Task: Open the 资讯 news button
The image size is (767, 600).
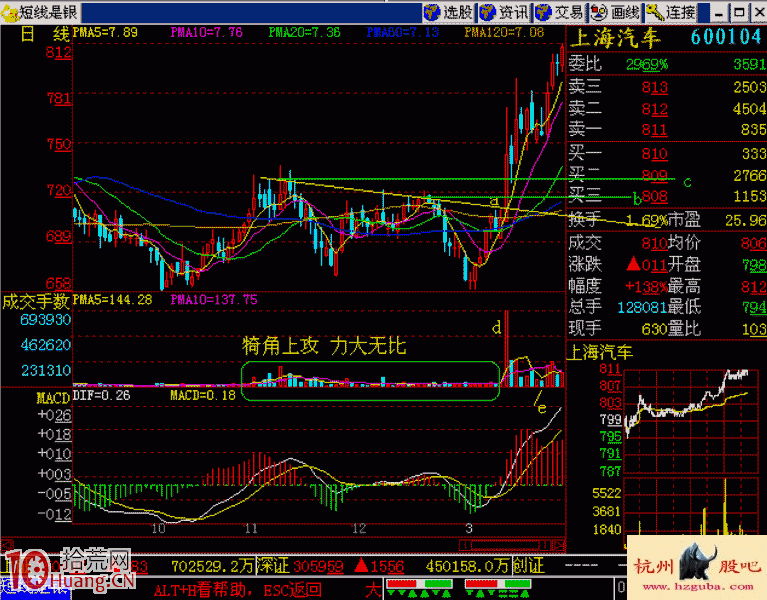Action: pos(505,12)
